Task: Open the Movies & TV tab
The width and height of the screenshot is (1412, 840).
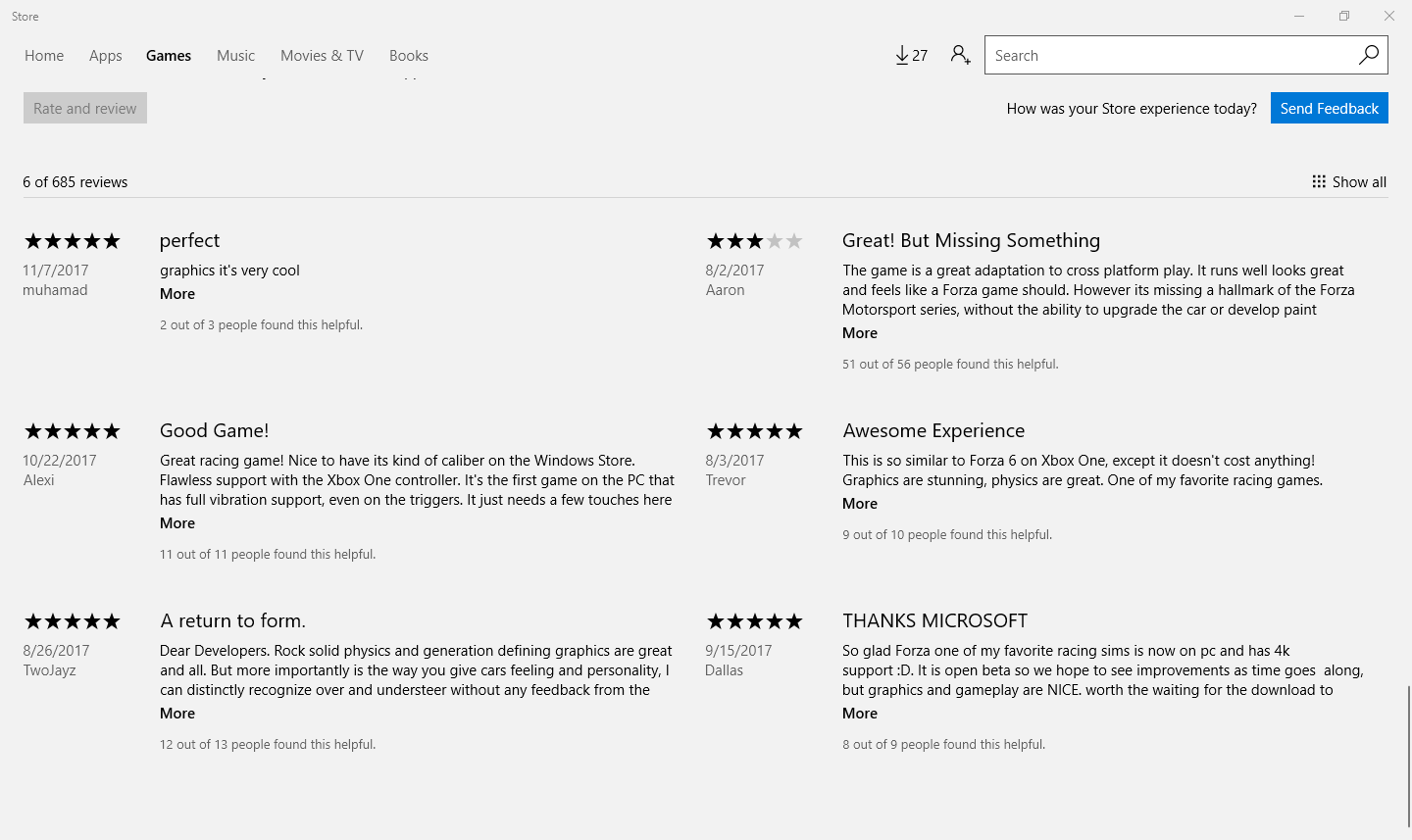Action: coord(322,56)
